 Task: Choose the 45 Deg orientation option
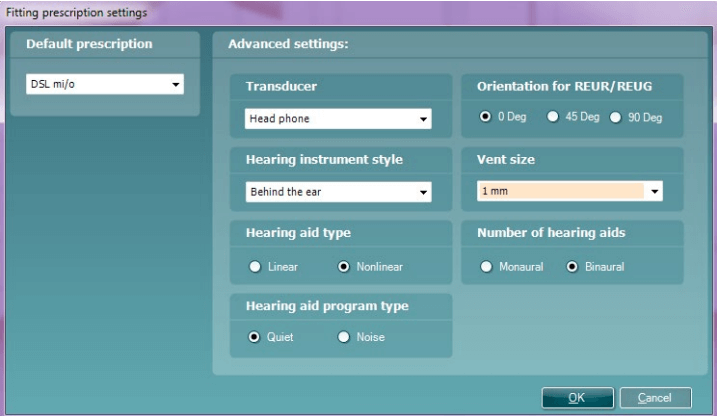click(553, 117)
